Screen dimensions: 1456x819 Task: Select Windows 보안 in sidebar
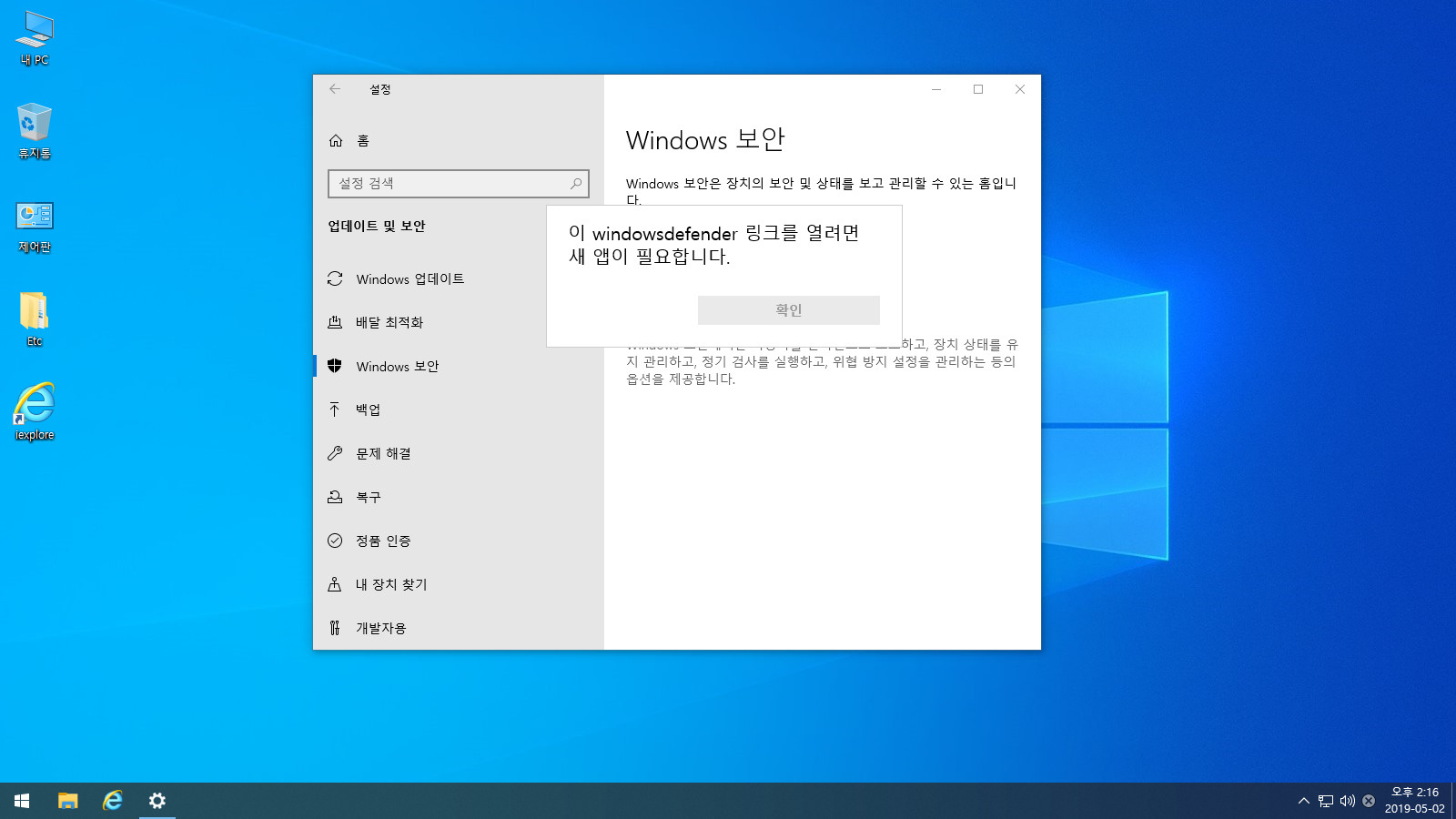(459, 366)
